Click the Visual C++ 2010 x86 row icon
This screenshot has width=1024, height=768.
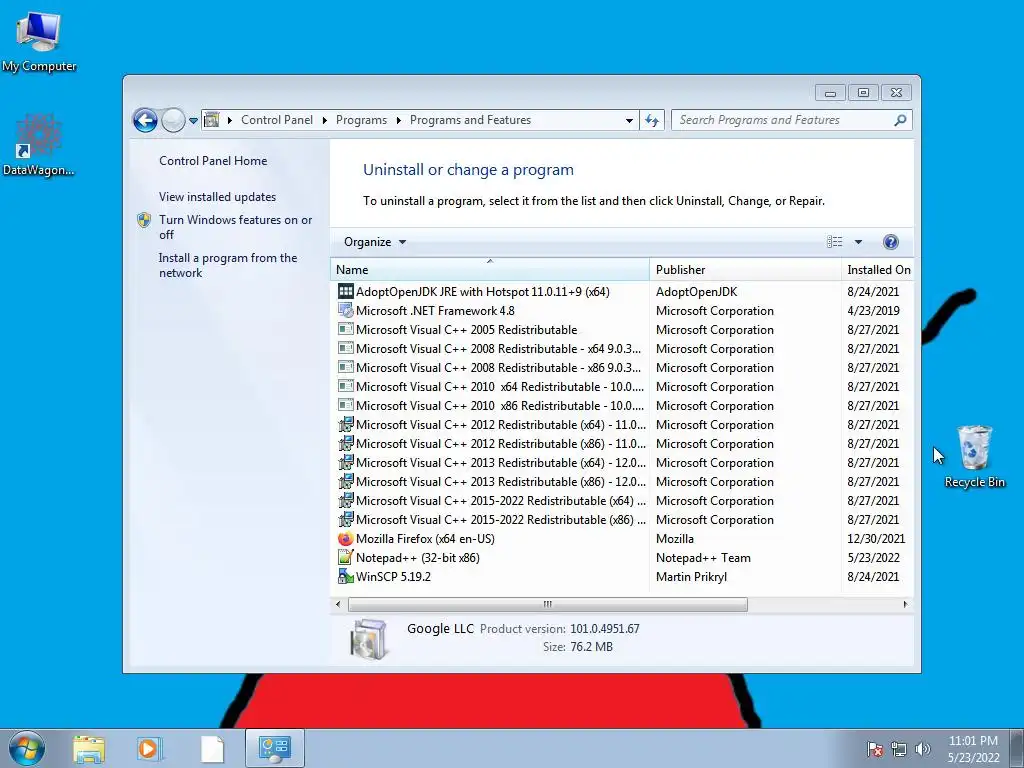(345, 405)
